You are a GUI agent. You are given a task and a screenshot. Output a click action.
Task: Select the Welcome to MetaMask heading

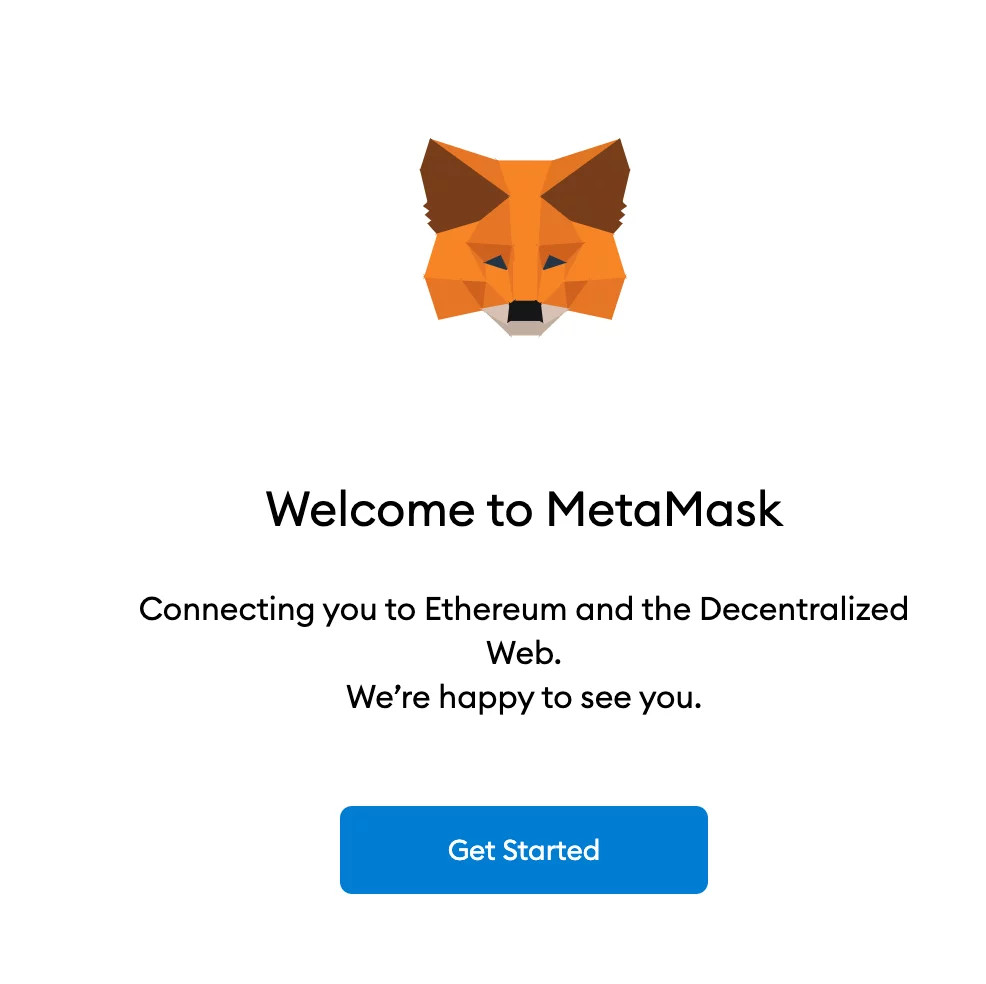click(x=524, y=509)
